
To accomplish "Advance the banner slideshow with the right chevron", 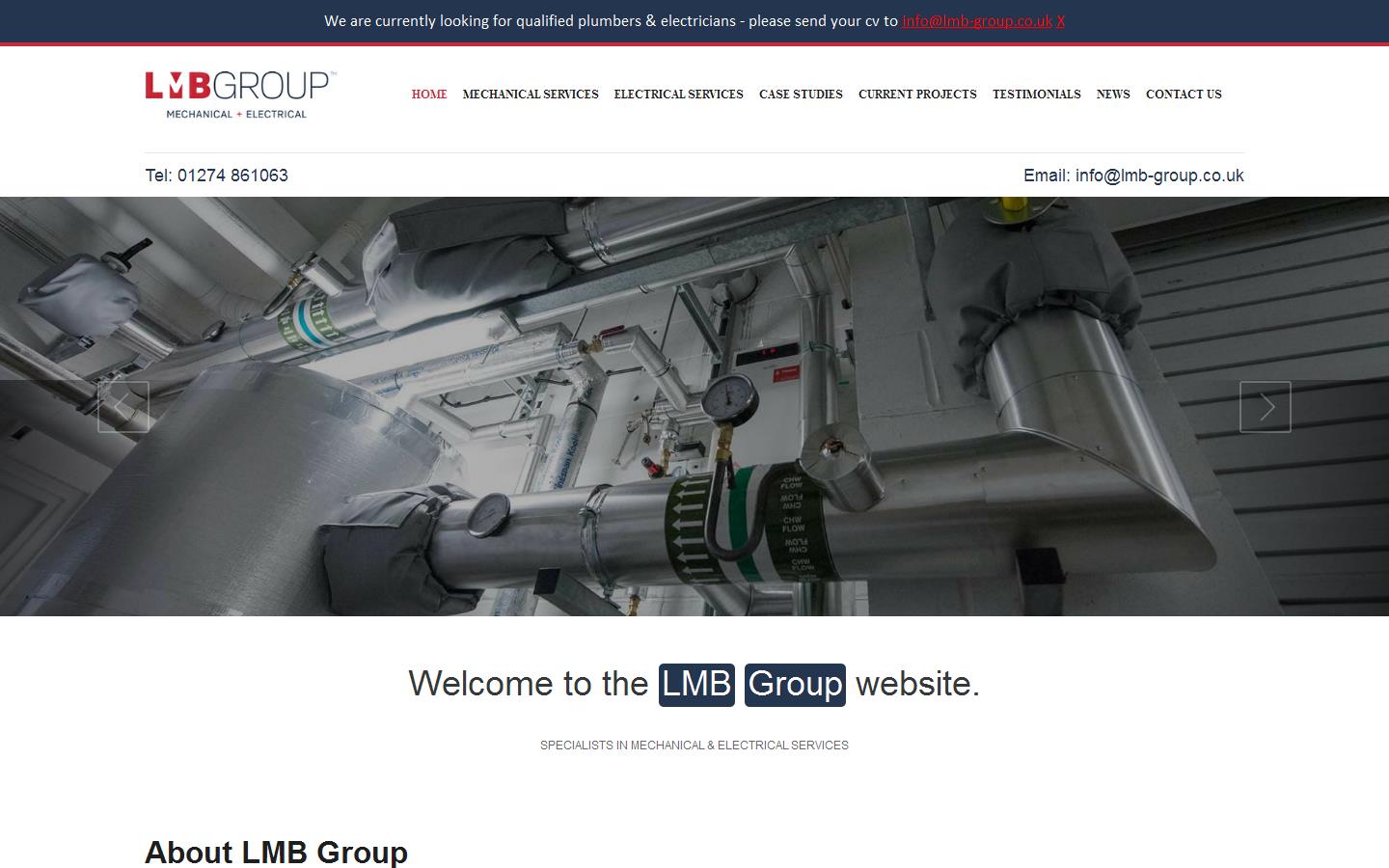I will pos(1265,406).
